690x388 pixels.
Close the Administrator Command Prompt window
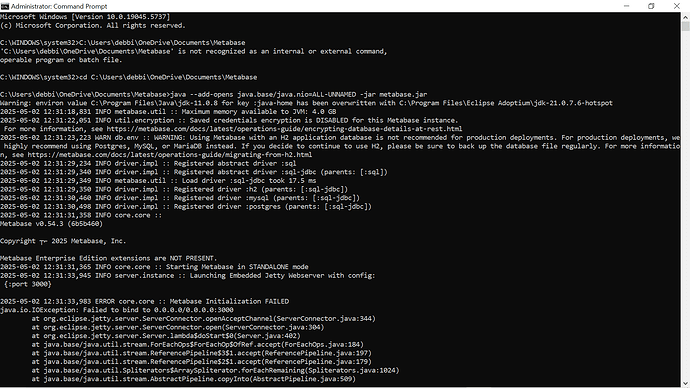(x=677, y=6)
